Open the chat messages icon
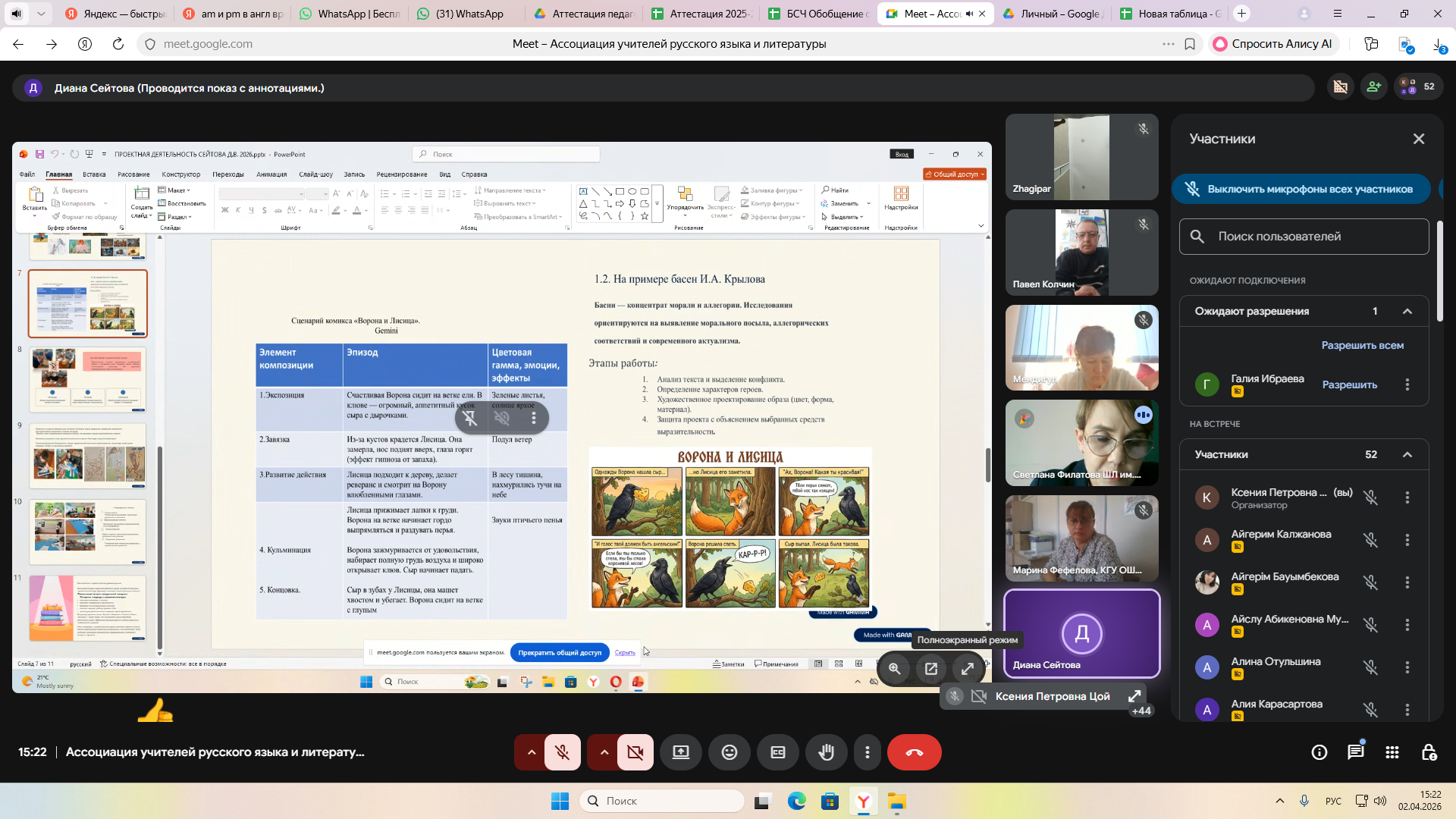Screen dimensions: 1456x819 [x=1355, y=752]
